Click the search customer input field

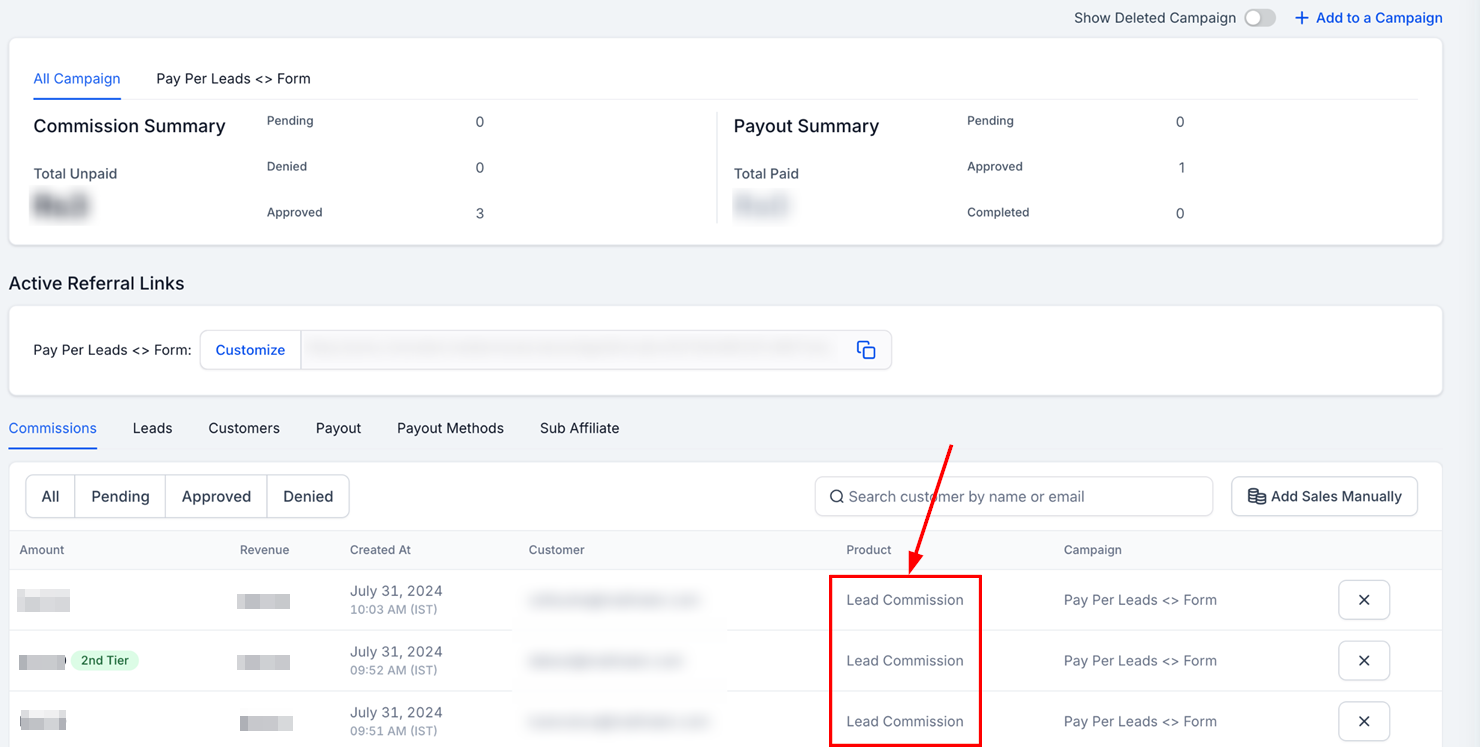(1020, 497)
